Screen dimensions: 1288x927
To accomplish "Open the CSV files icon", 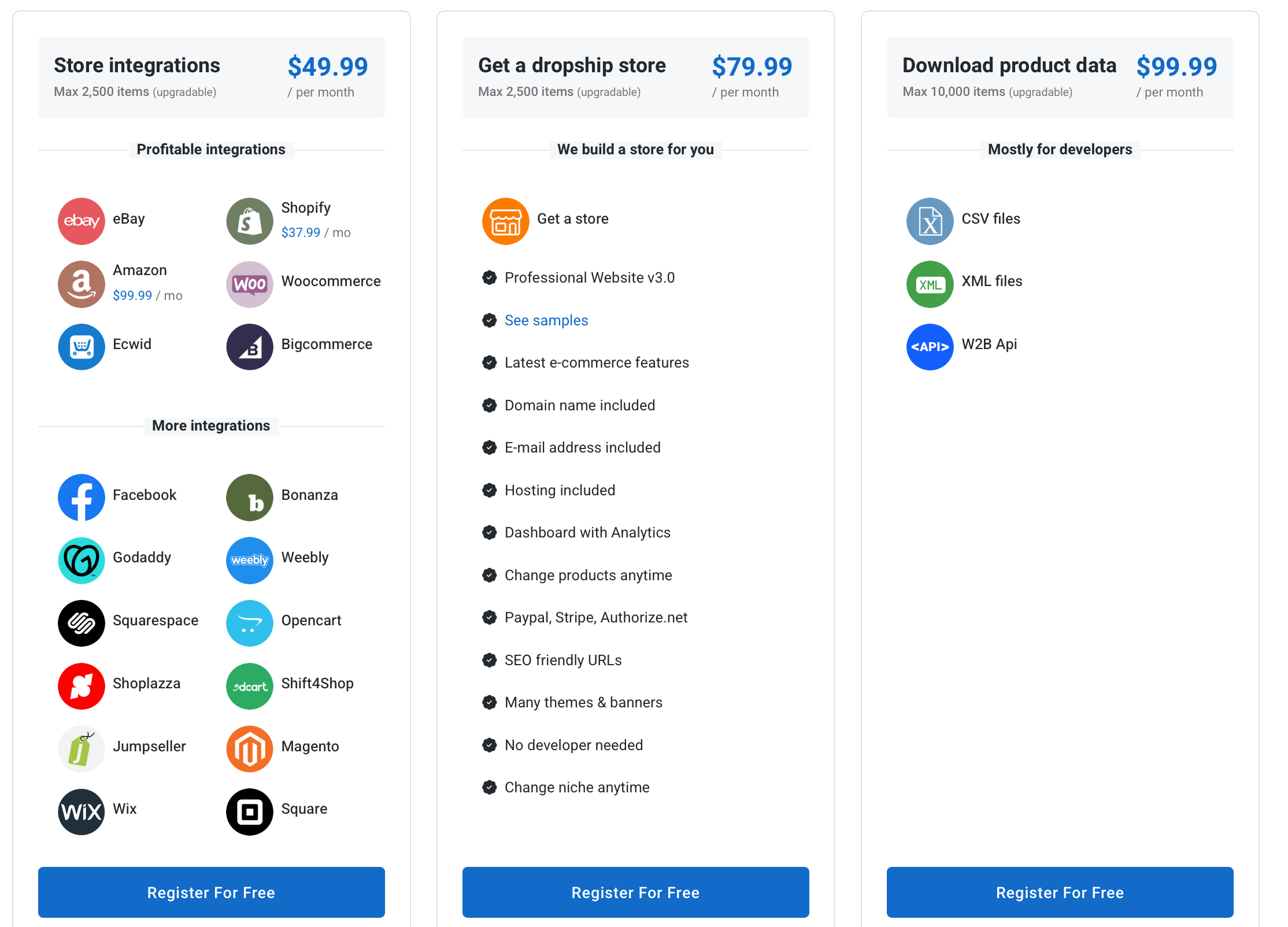I will click(930, 221).
